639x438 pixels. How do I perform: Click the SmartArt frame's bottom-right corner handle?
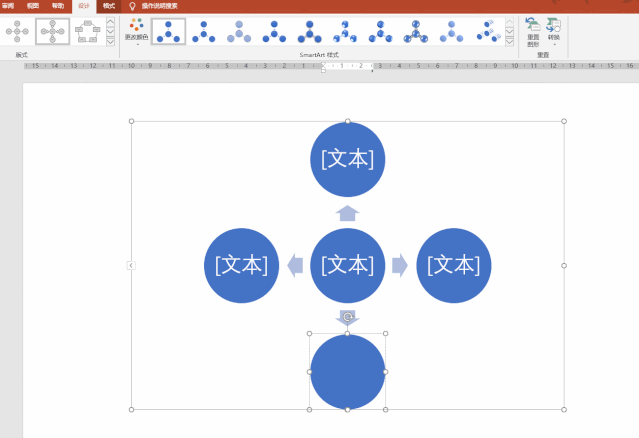click(x=564, y=409)
